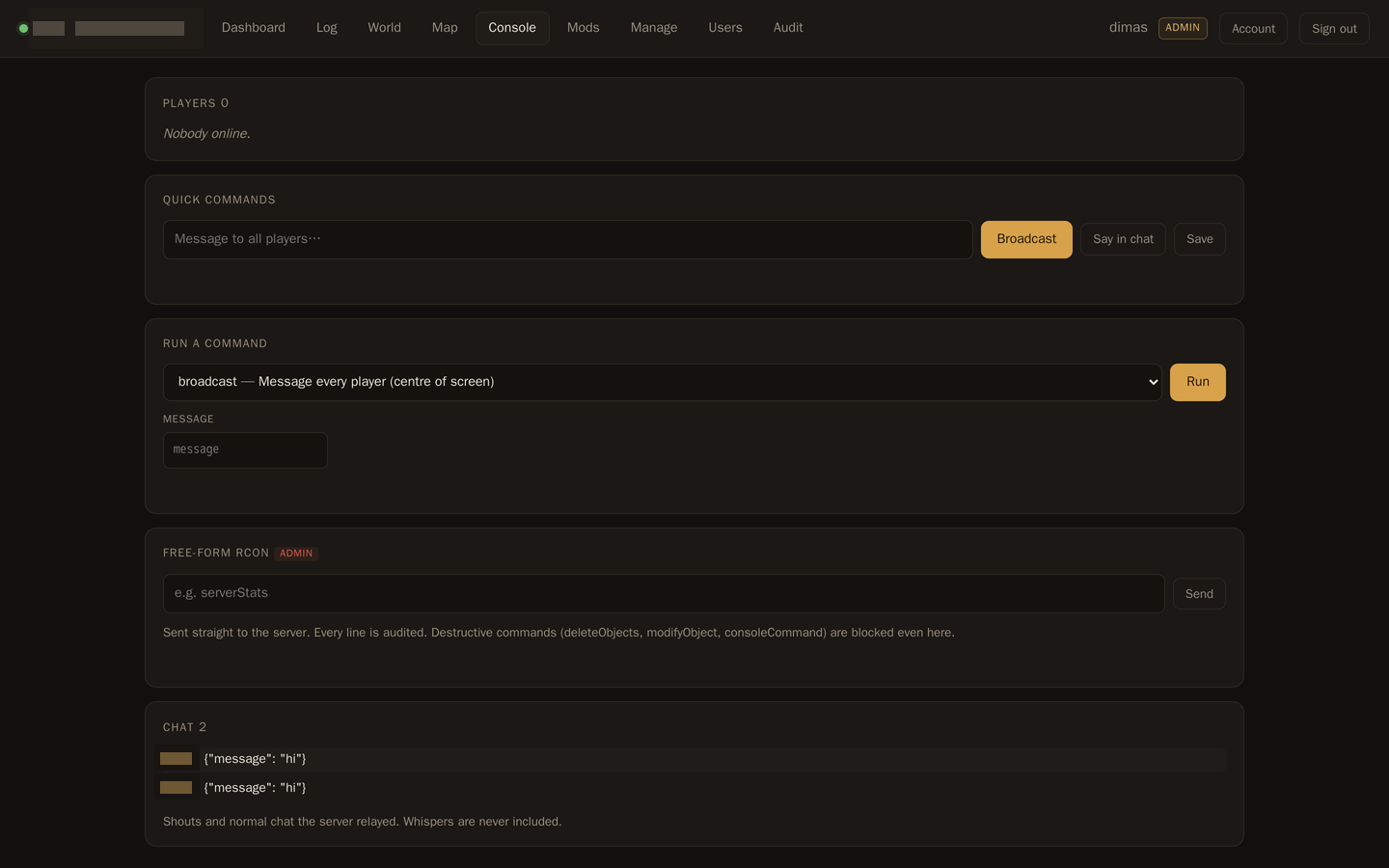
Task: Focus the message parameter input
Action: tap(245, 450)
